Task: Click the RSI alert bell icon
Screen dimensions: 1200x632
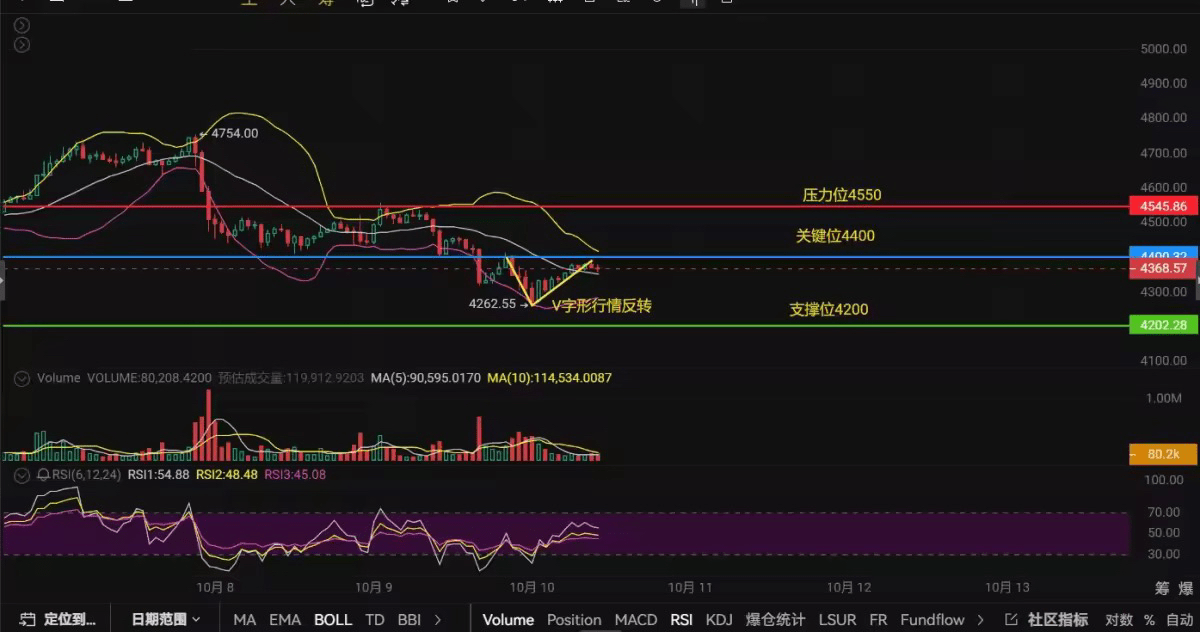Action: point(43,474)
